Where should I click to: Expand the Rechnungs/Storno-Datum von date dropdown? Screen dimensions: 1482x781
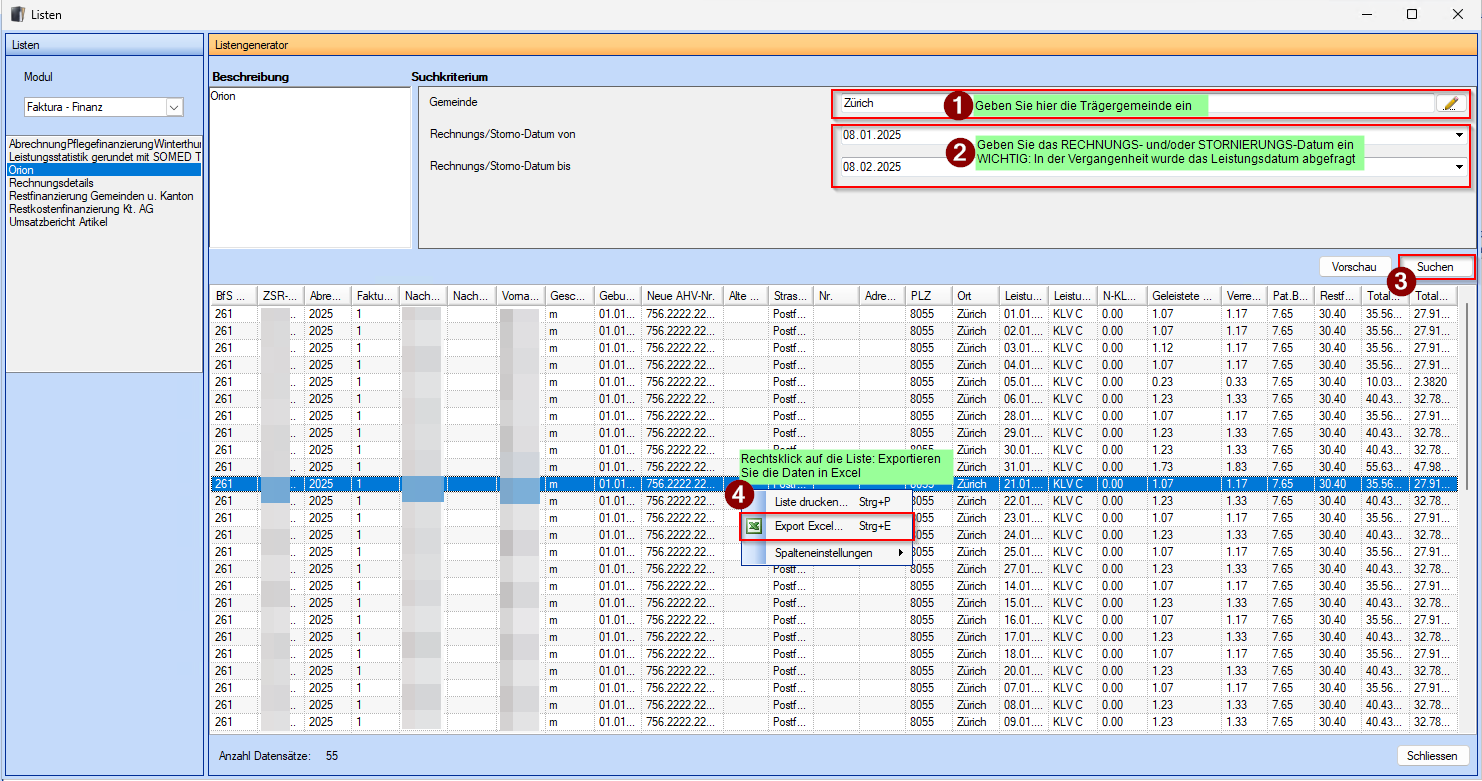pos(1459,135)
